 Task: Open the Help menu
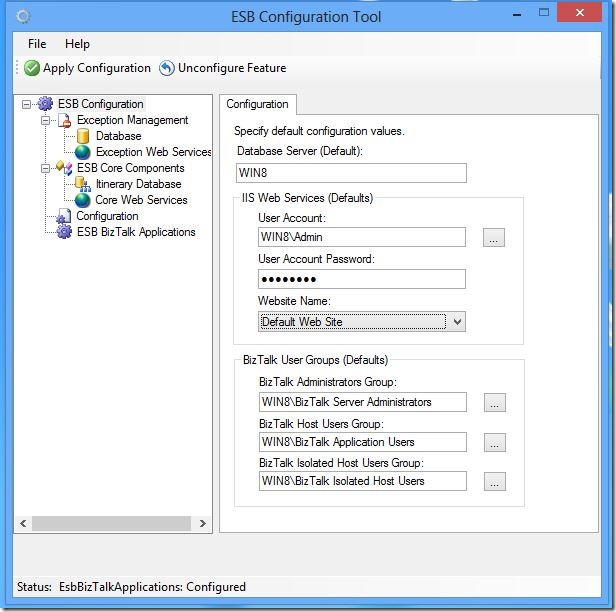coord(77,44)
